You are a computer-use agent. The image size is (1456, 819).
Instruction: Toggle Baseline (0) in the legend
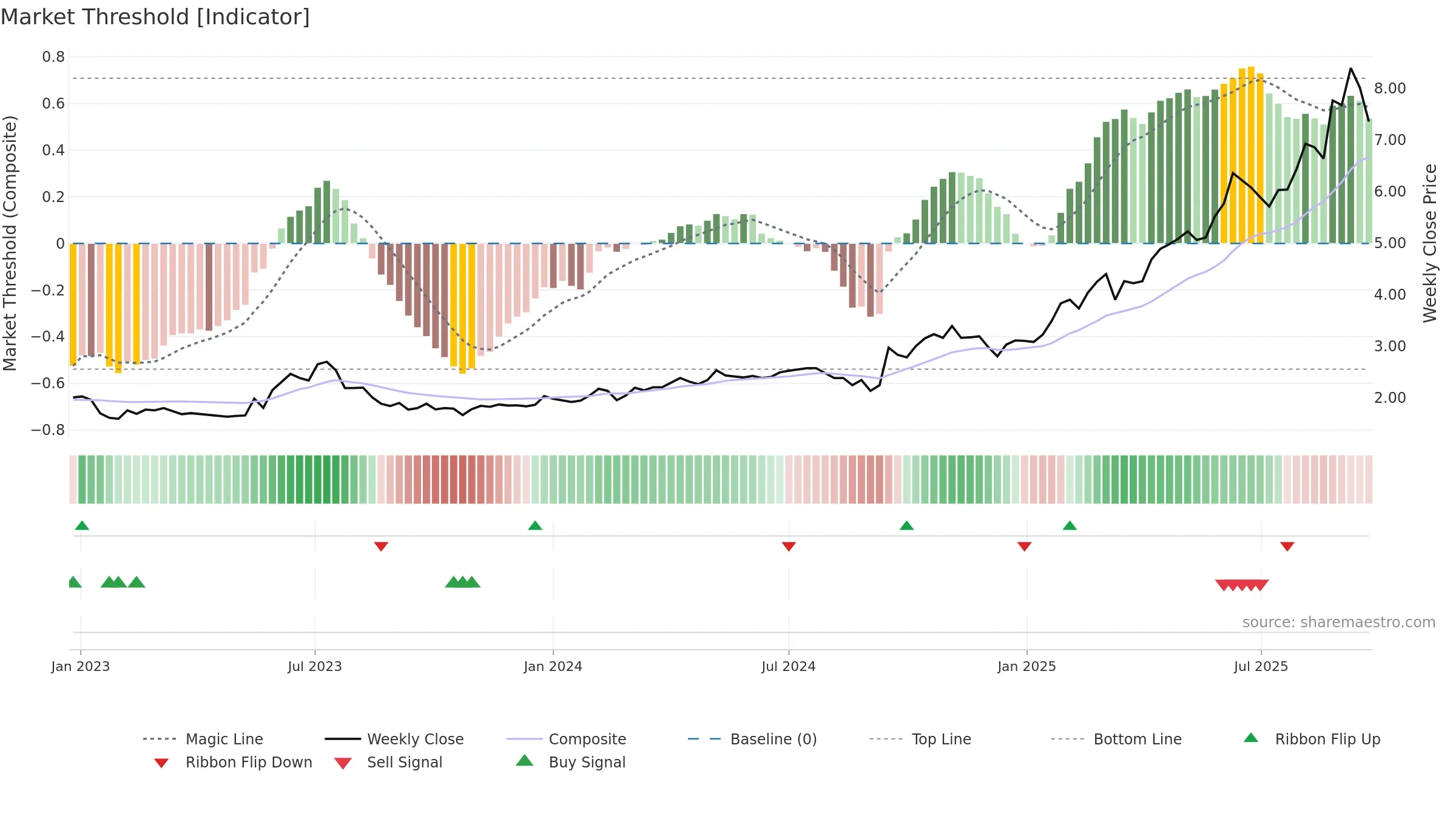[752, 739]
